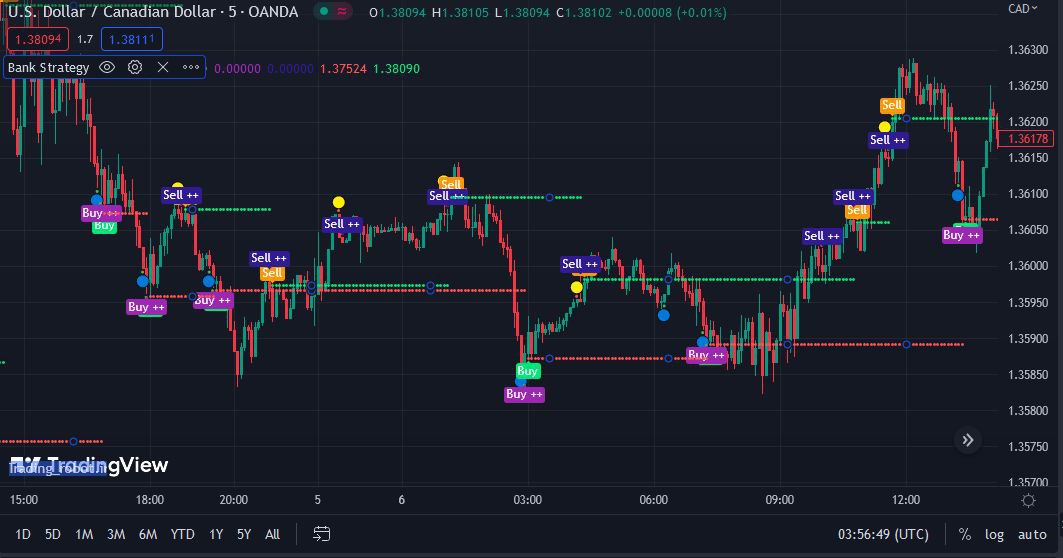This screenshot has width=1063, height=558.
Task: Open the CAD currency dropdown
Action: (1023, 9)
